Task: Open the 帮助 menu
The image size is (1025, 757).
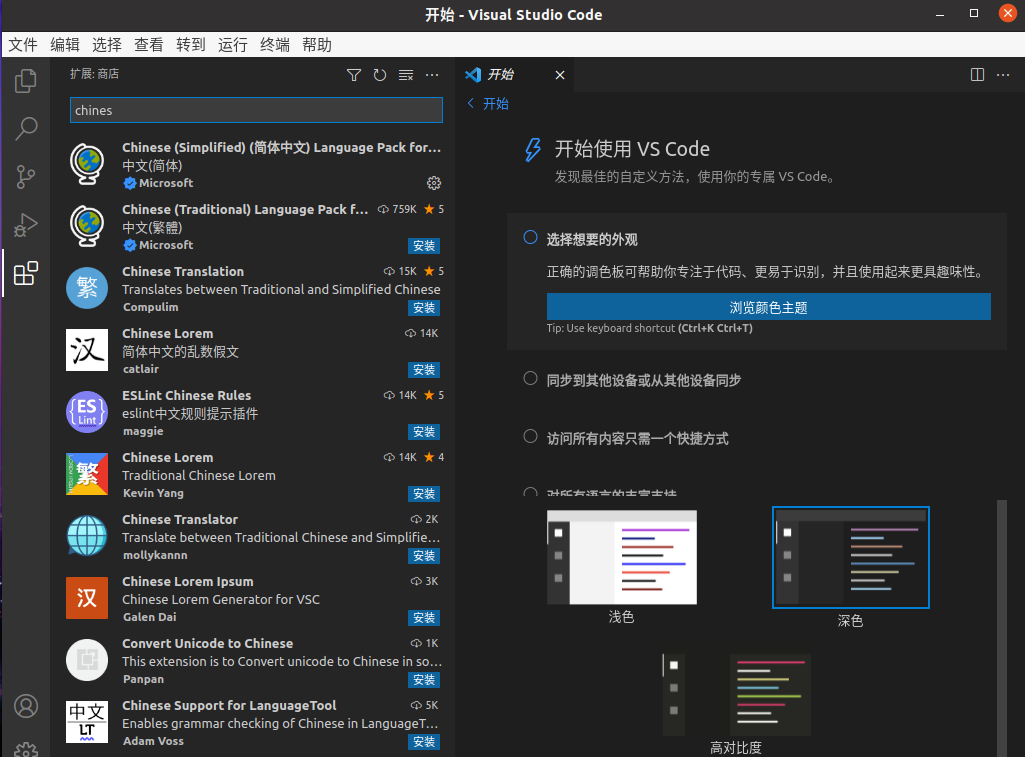Action: pos(317,44)
